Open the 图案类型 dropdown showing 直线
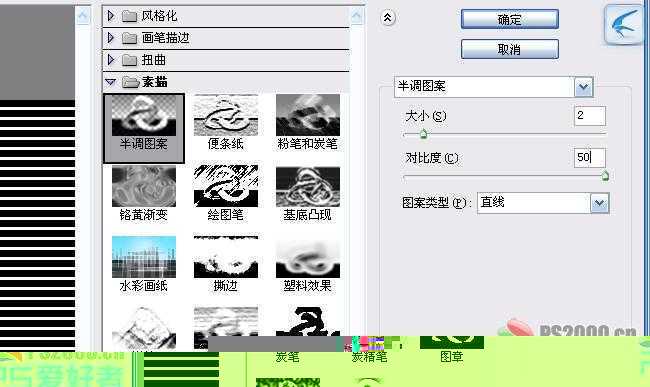This screenshot has height=387, width=650. click(x=599, y=203)
